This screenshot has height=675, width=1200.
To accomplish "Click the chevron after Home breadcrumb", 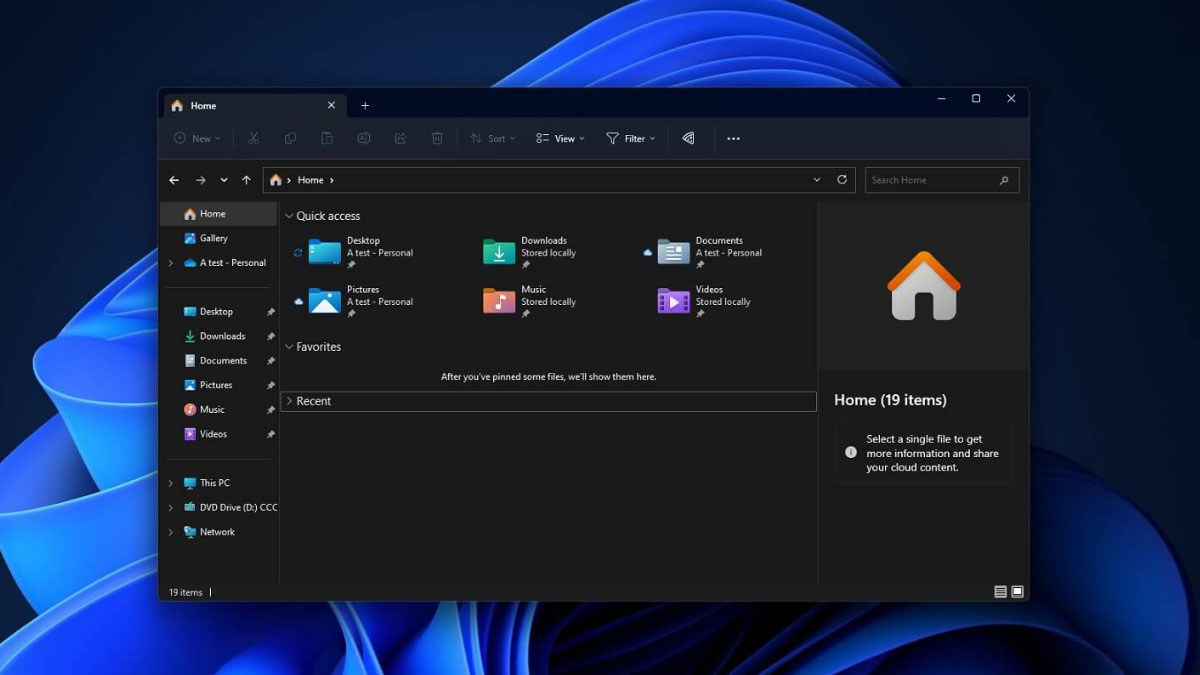I will pyautogui.click(x=332, y=180).
